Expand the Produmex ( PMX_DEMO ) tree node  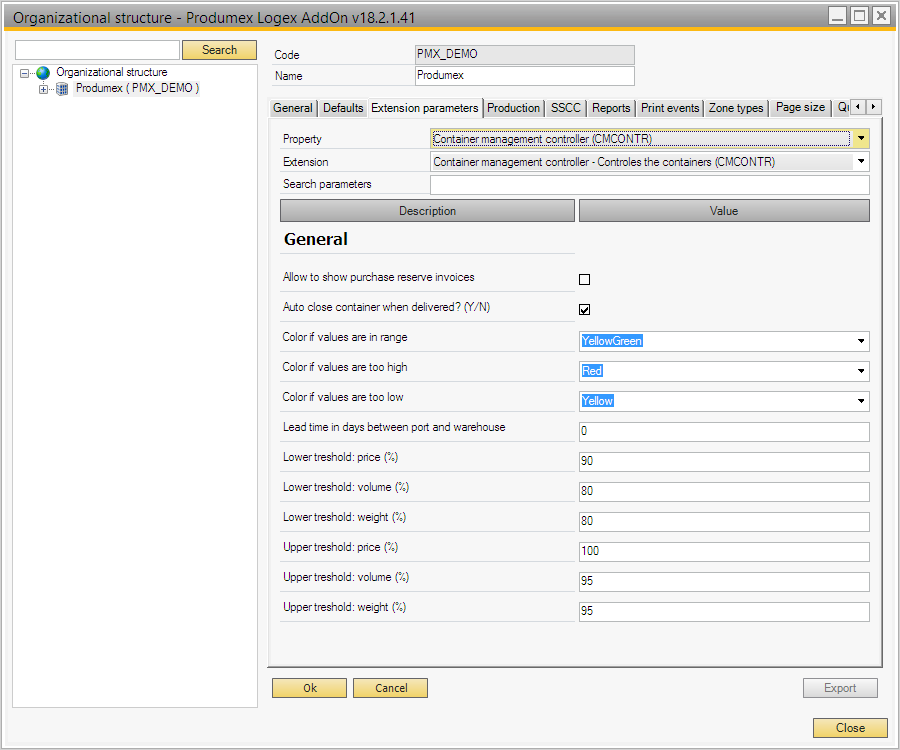[43, 89]
